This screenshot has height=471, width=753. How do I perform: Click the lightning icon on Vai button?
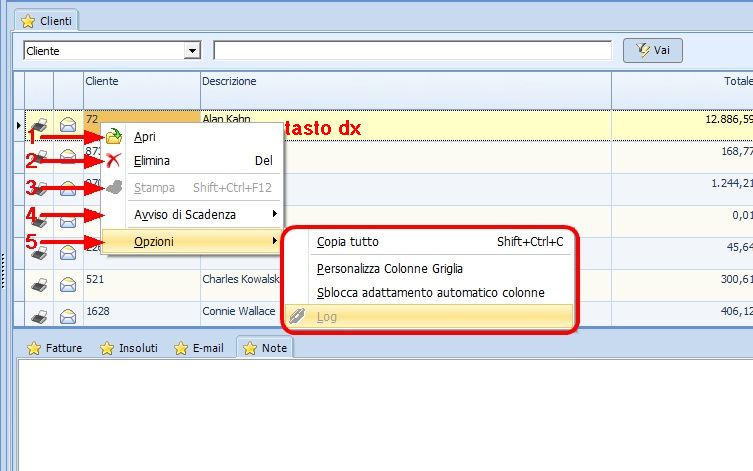[643, 50]
